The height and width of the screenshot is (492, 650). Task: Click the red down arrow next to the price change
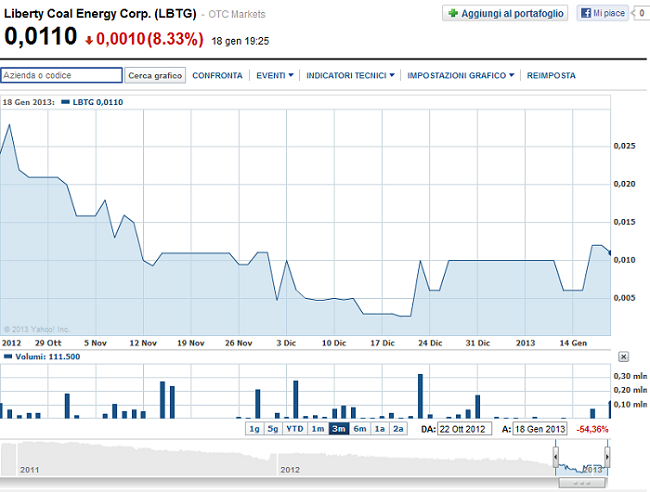click(x=89, y=40)
